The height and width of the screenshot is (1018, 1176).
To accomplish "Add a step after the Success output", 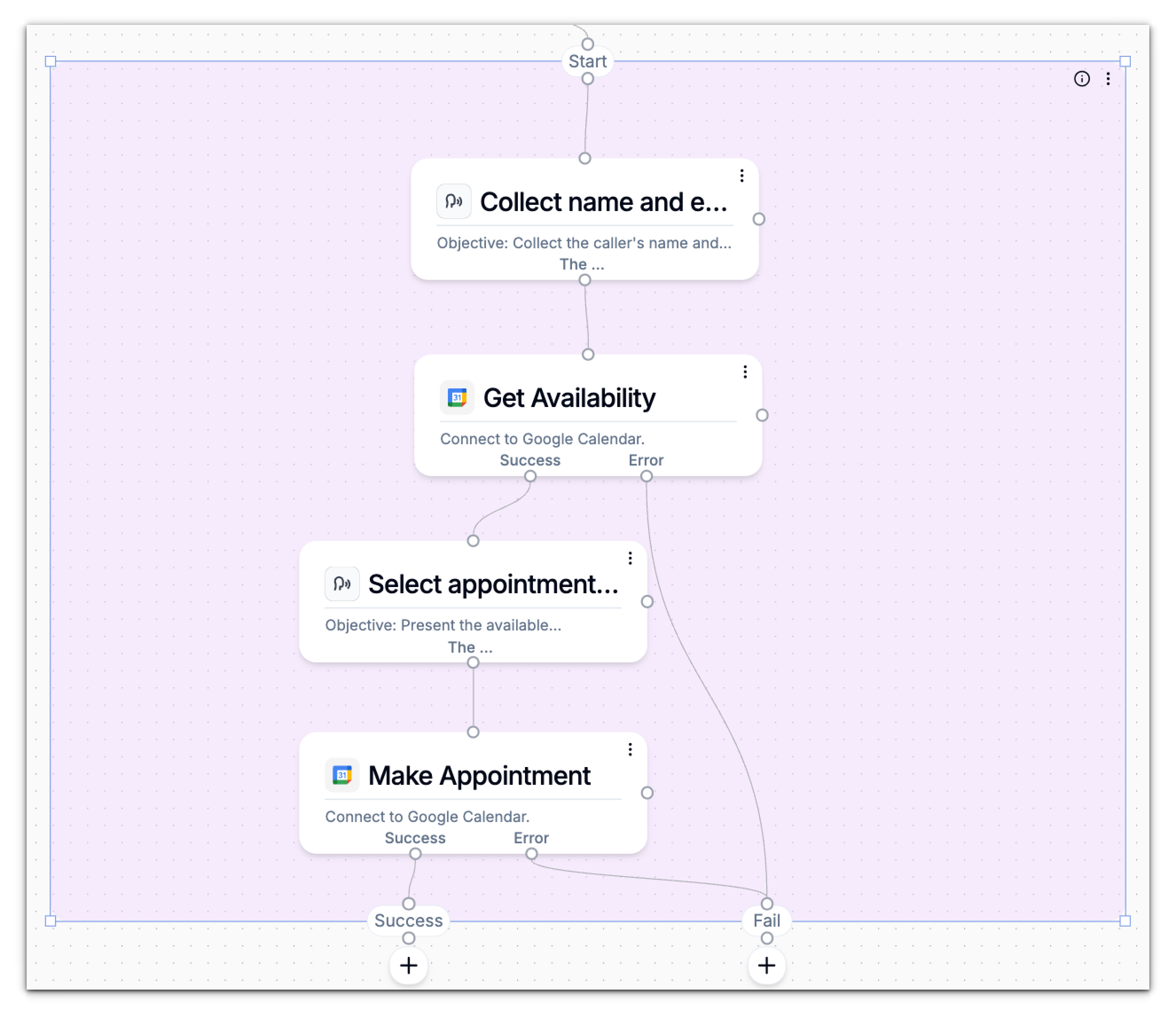I will 408,965.
